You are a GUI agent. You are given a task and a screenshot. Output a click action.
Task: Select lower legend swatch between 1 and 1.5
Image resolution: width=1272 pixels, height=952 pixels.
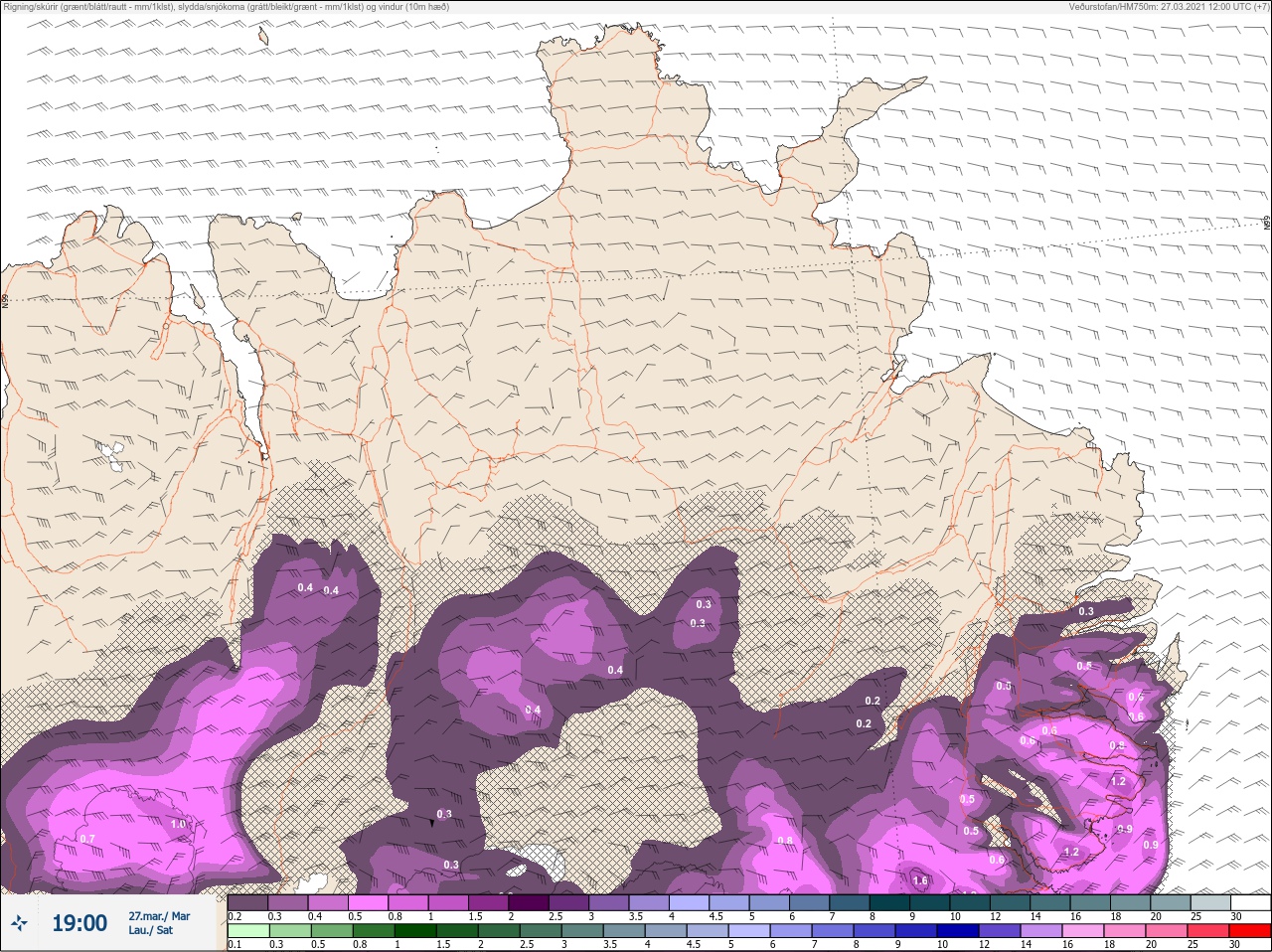coord(415,931)
